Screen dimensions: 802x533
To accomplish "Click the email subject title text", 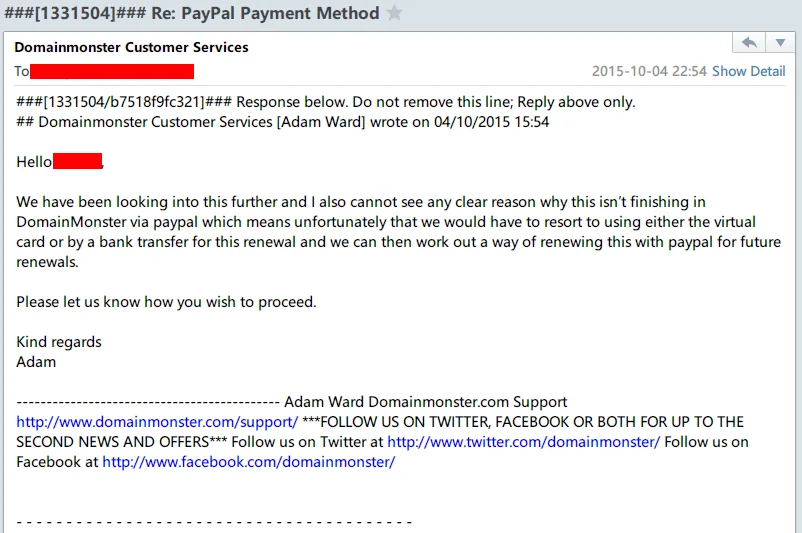I will [192, 13].
